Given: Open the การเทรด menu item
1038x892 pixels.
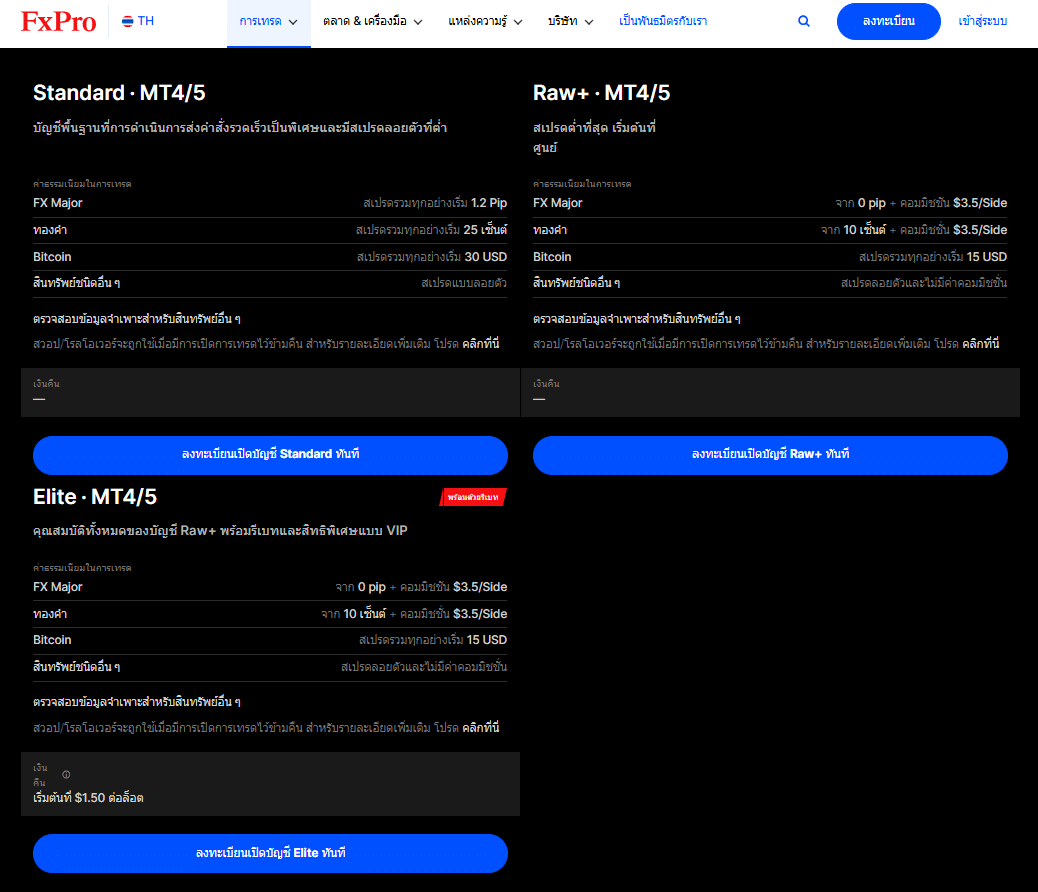Looking at the screenshot, I should click(x=269, y=22).
